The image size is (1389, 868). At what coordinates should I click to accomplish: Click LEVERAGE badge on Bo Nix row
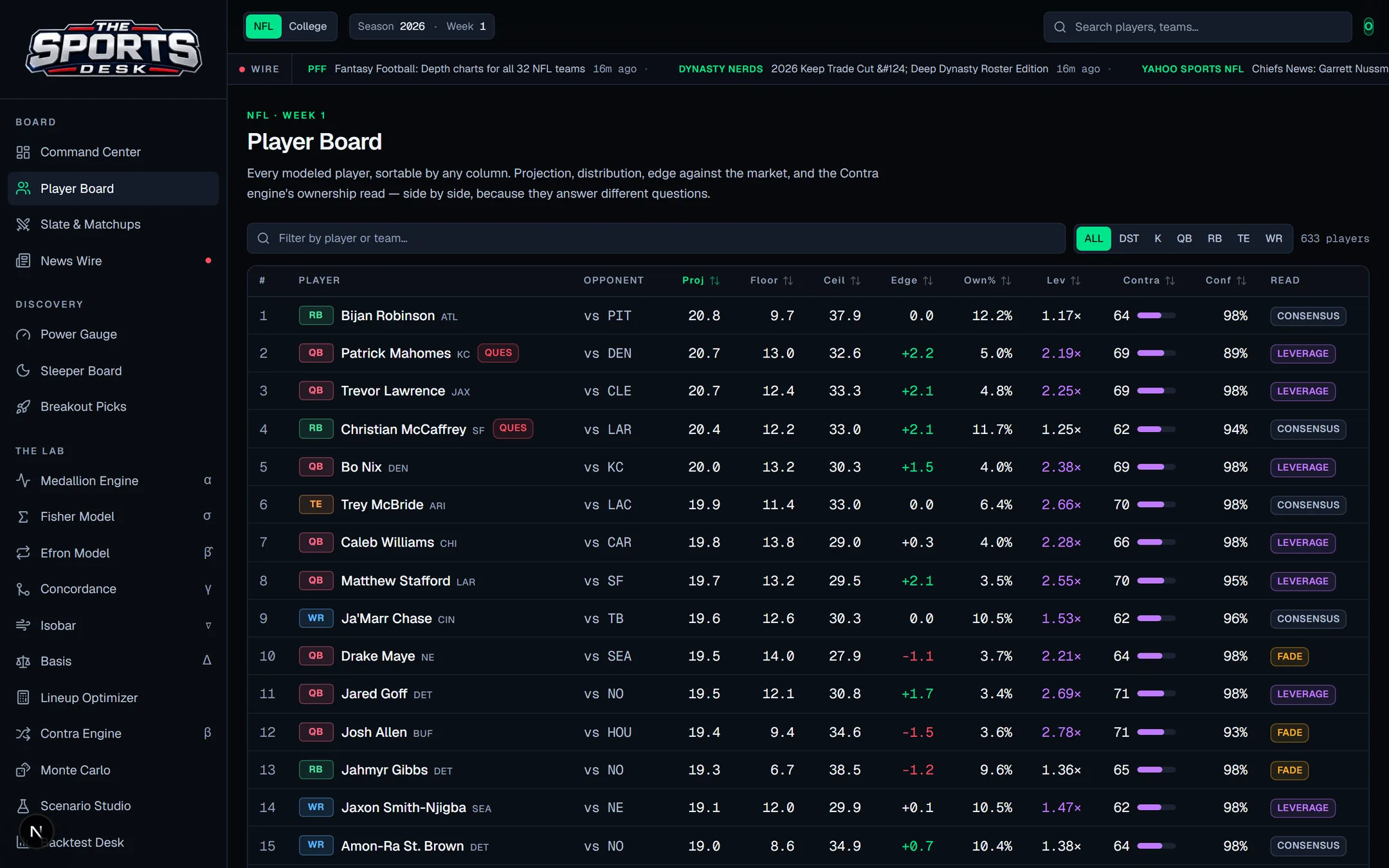(x=1302, y=467)
